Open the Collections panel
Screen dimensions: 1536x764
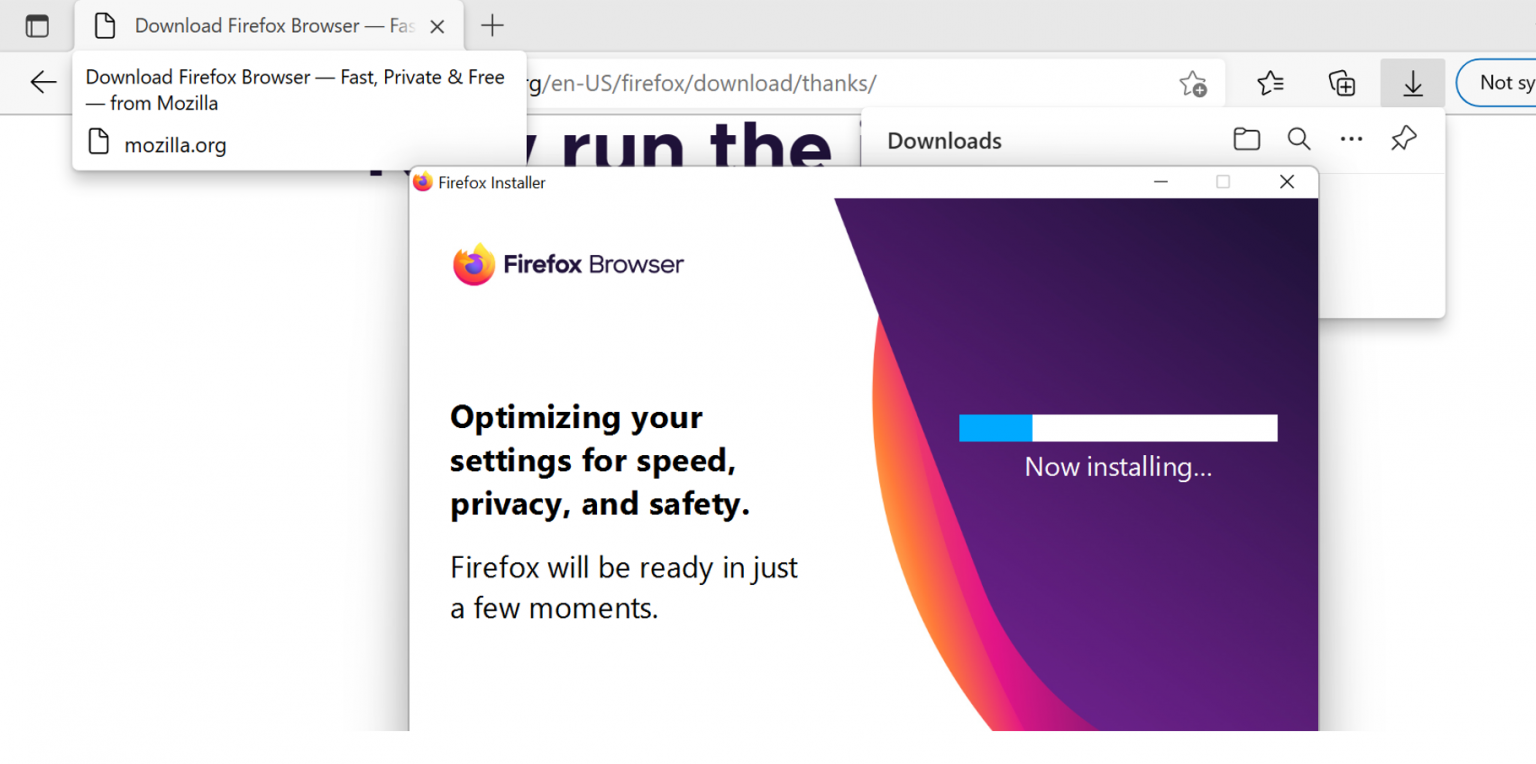[1341, 83]
